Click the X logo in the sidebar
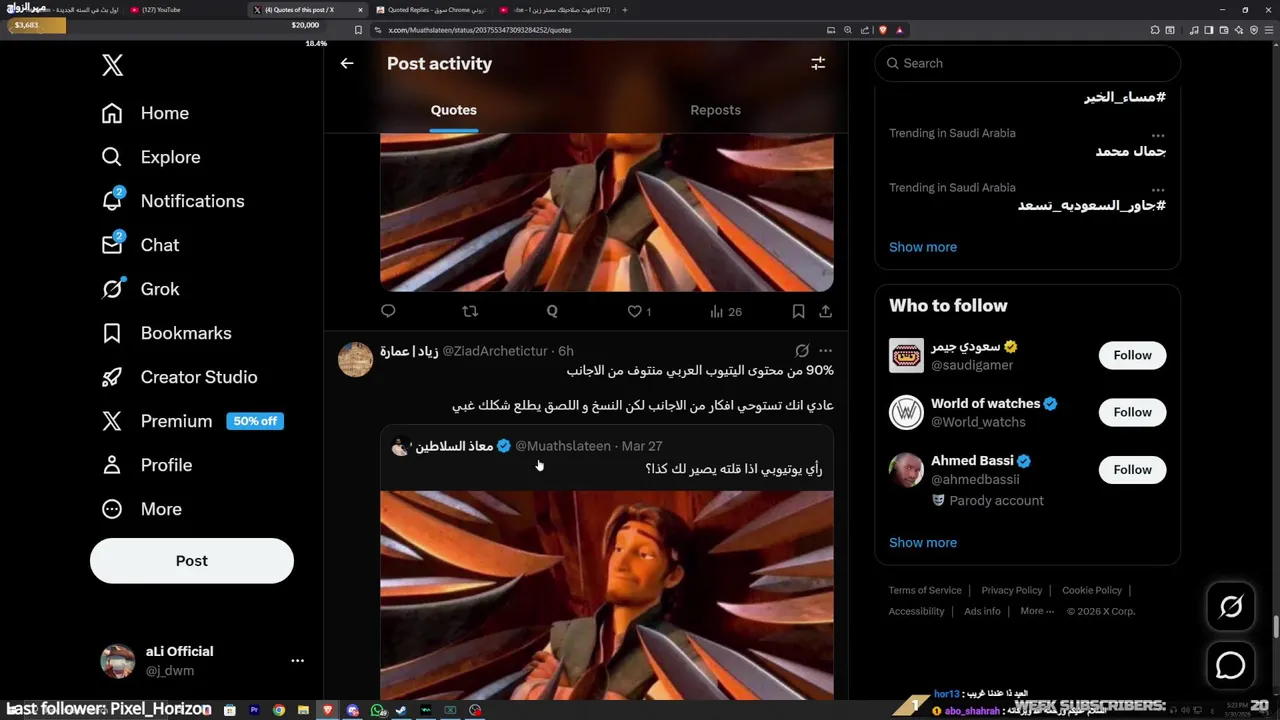1280x720 pixels. click(113, 66)
